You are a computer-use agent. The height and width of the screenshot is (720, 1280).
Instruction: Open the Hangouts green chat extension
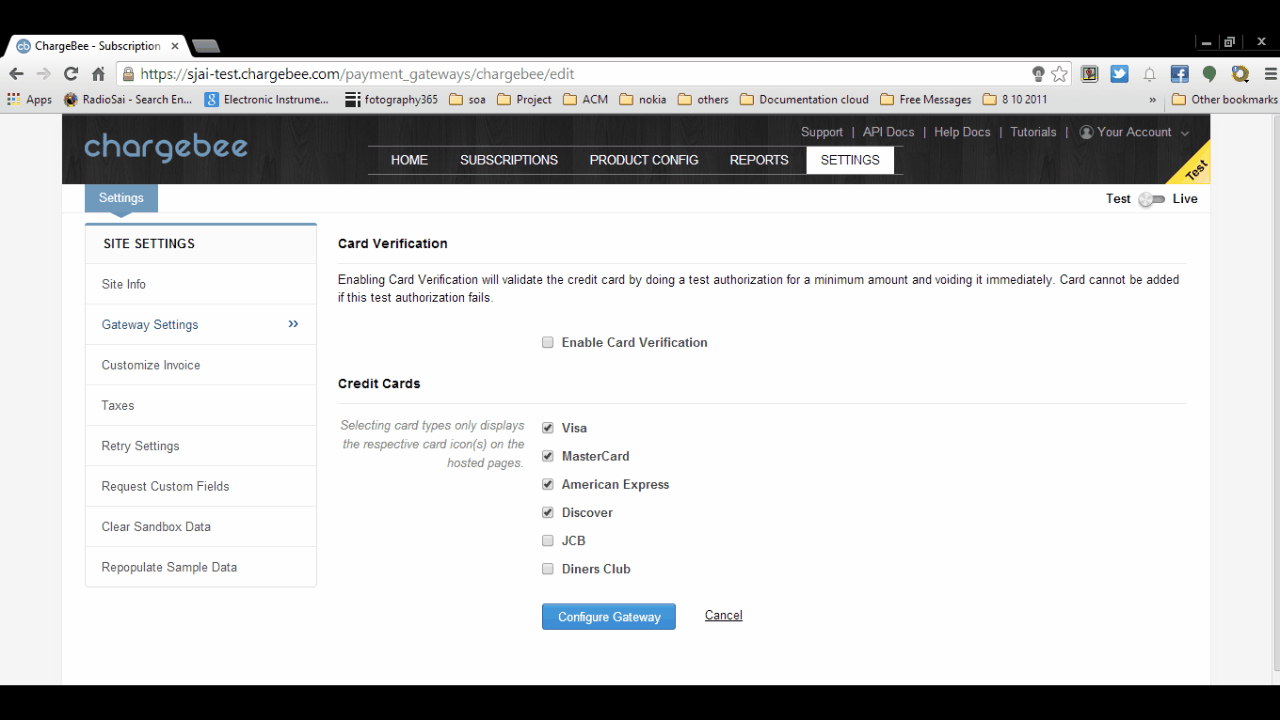click(x=1209, y=74)
